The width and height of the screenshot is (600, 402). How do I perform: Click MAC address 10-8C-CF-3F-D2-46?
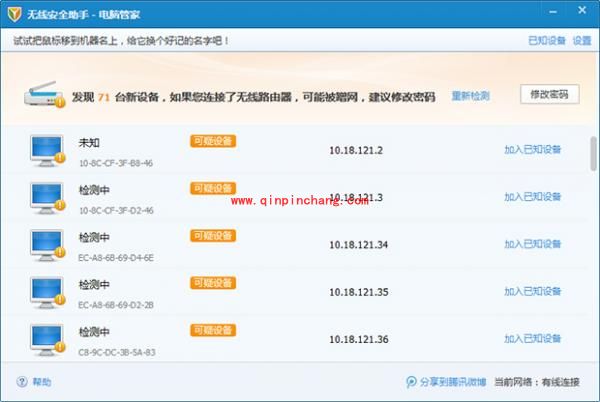[116, 210]
